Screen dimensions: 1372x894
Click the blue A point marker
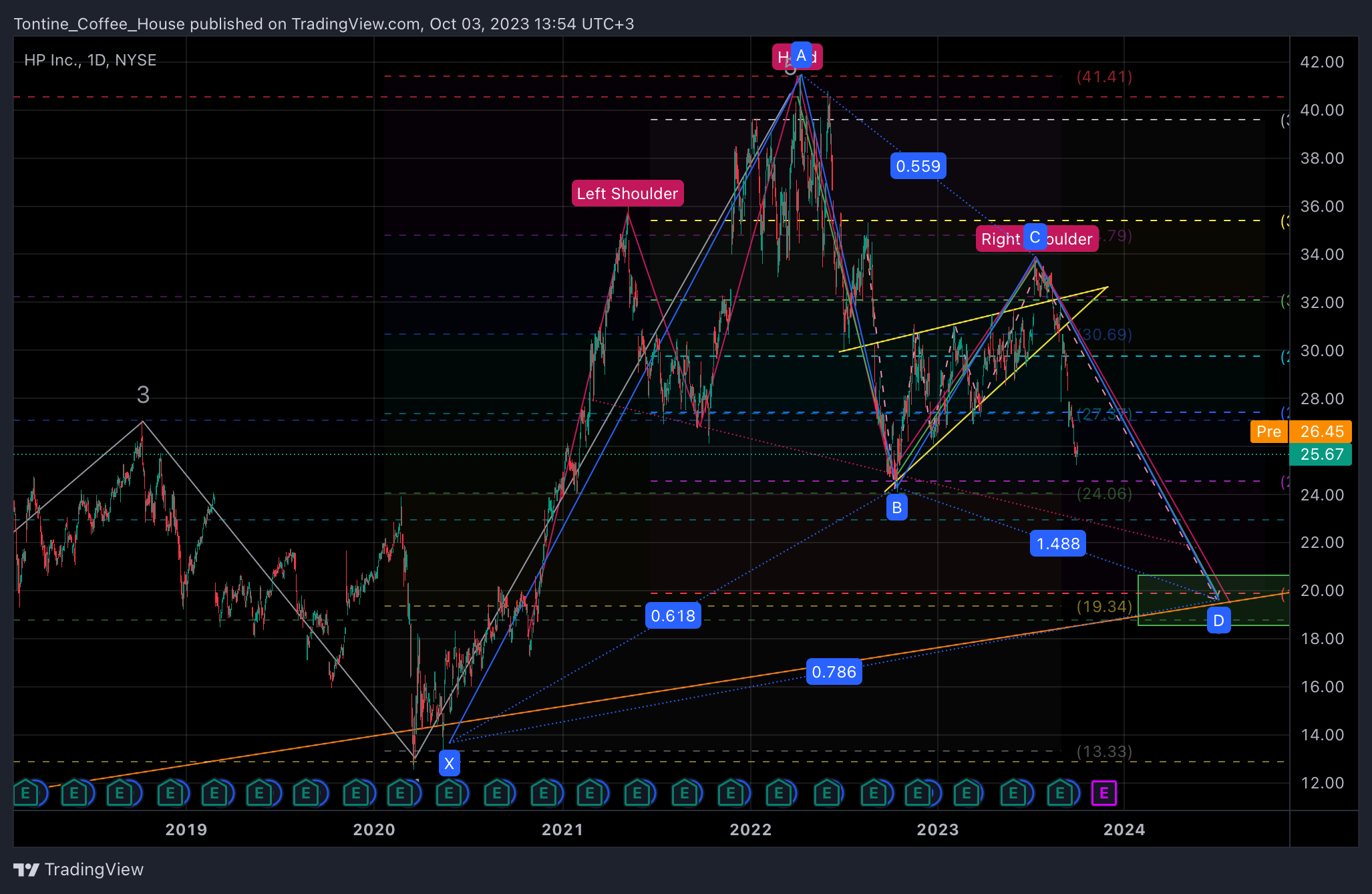(x=801, y=55)
